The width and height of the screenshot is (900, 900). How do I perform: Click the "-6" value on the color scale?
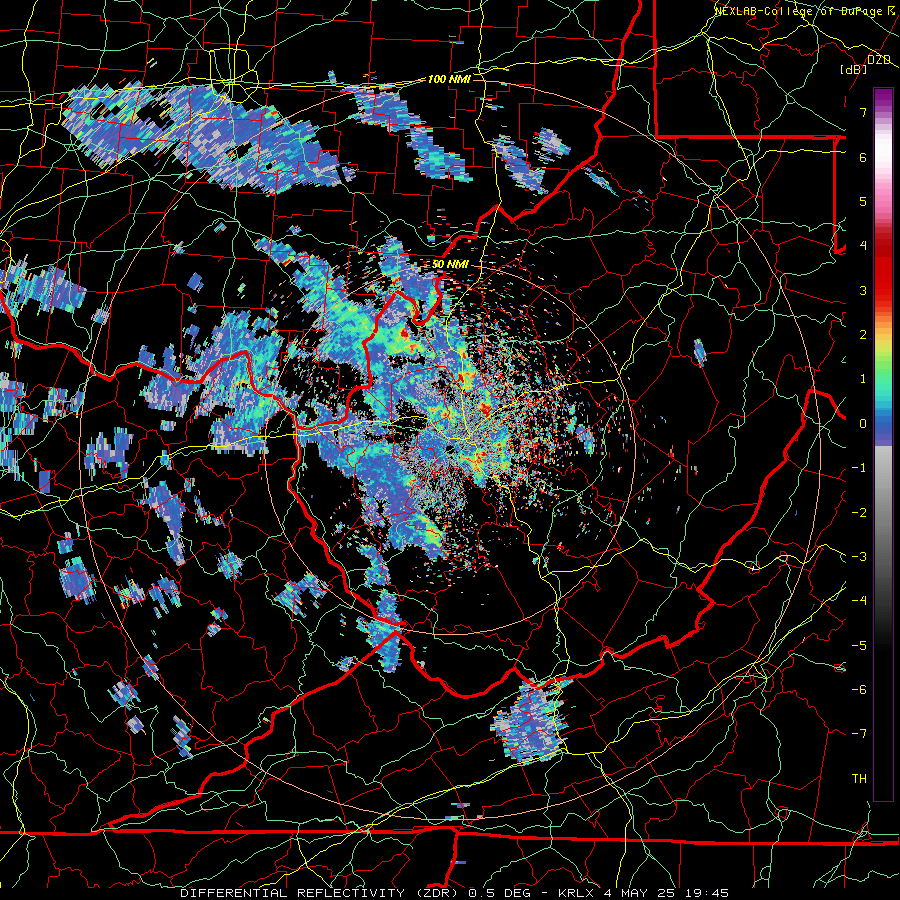859,690
